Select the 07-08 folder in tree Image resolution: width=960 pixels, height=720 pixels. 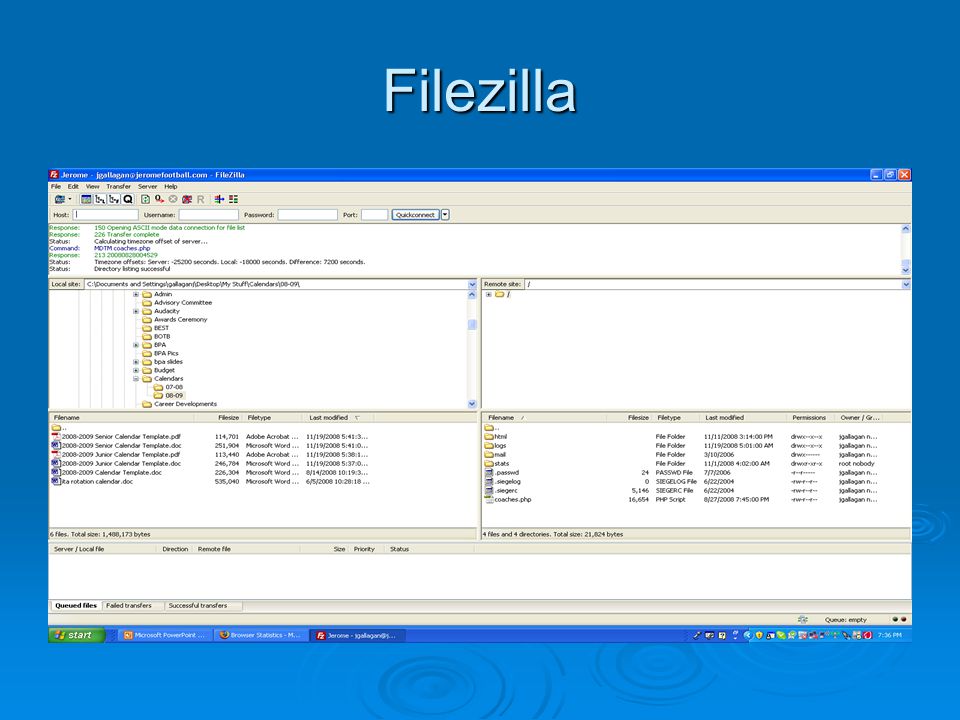tap(168, 387)
